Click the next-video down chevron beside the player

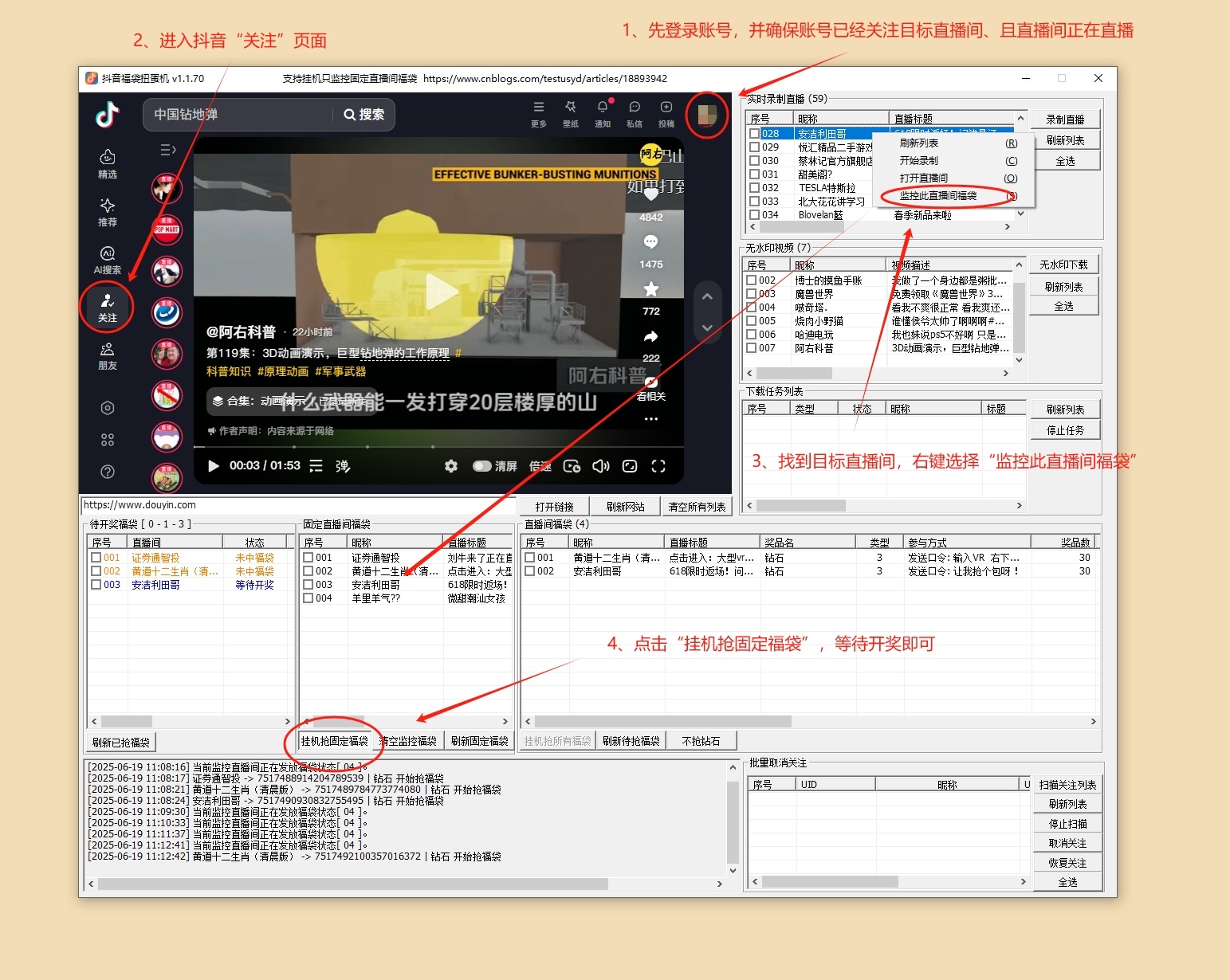pos(706,327)
